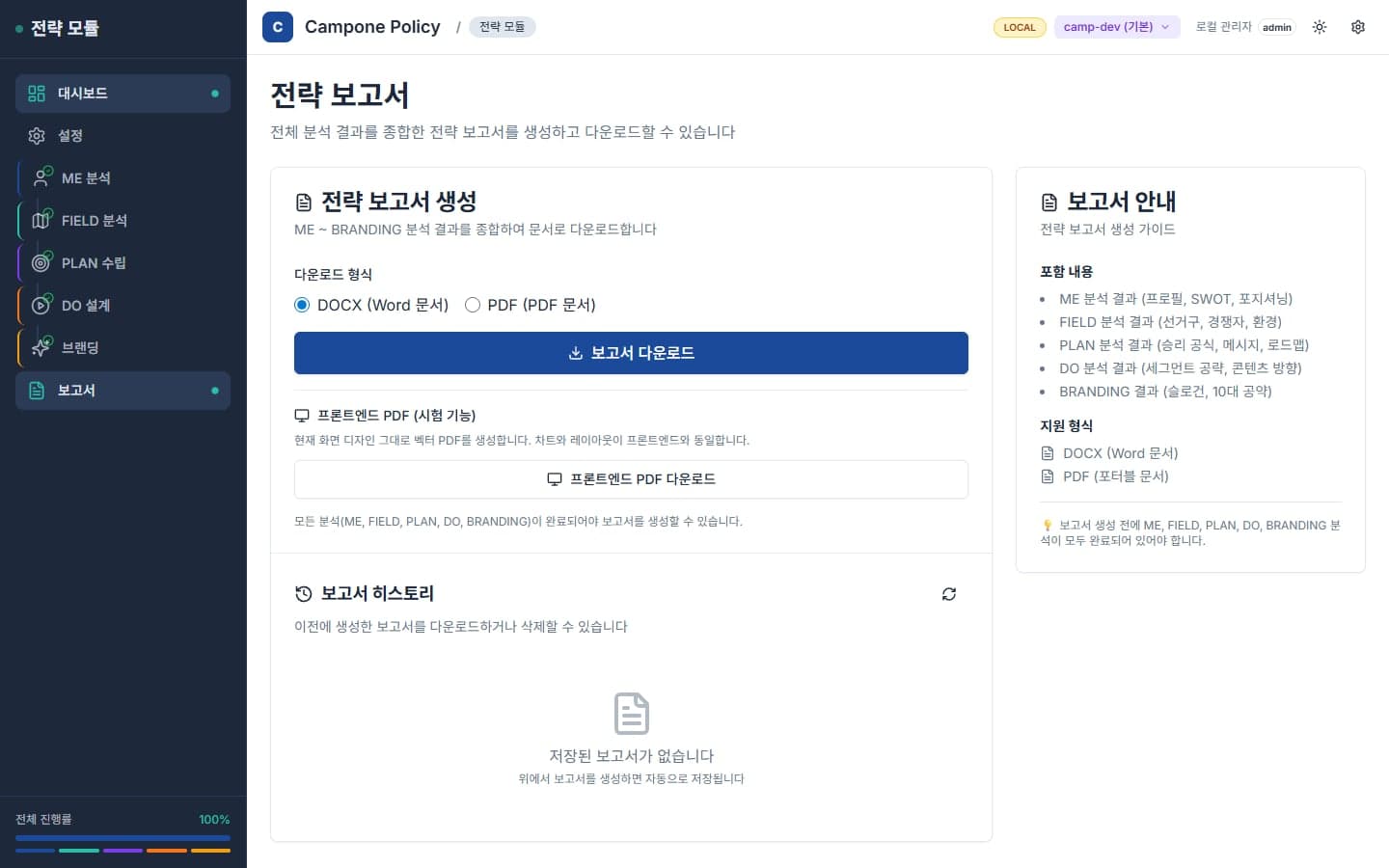Open 설정 menu item

123,136
